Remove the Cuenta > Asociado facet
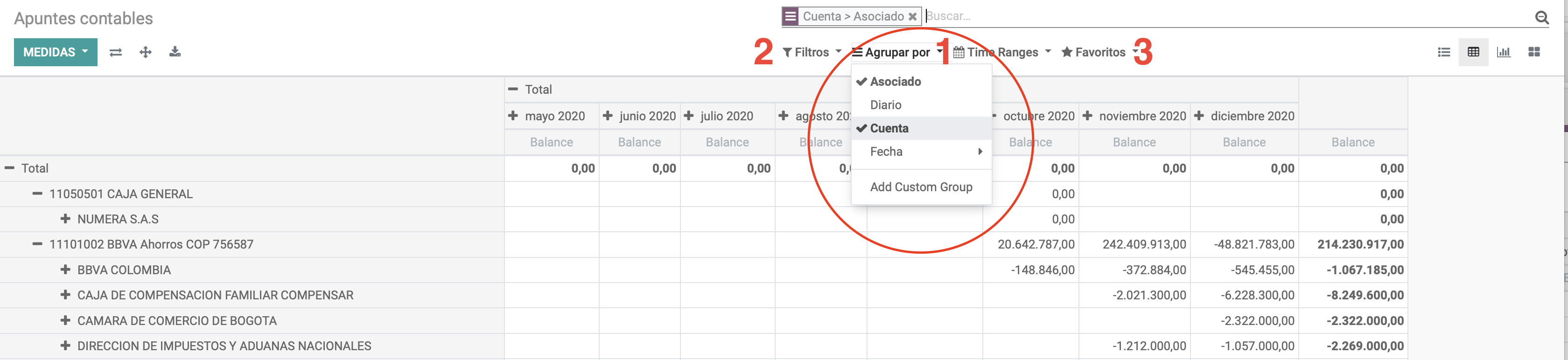Screen dimensions: 1568x360 (912, 17)
